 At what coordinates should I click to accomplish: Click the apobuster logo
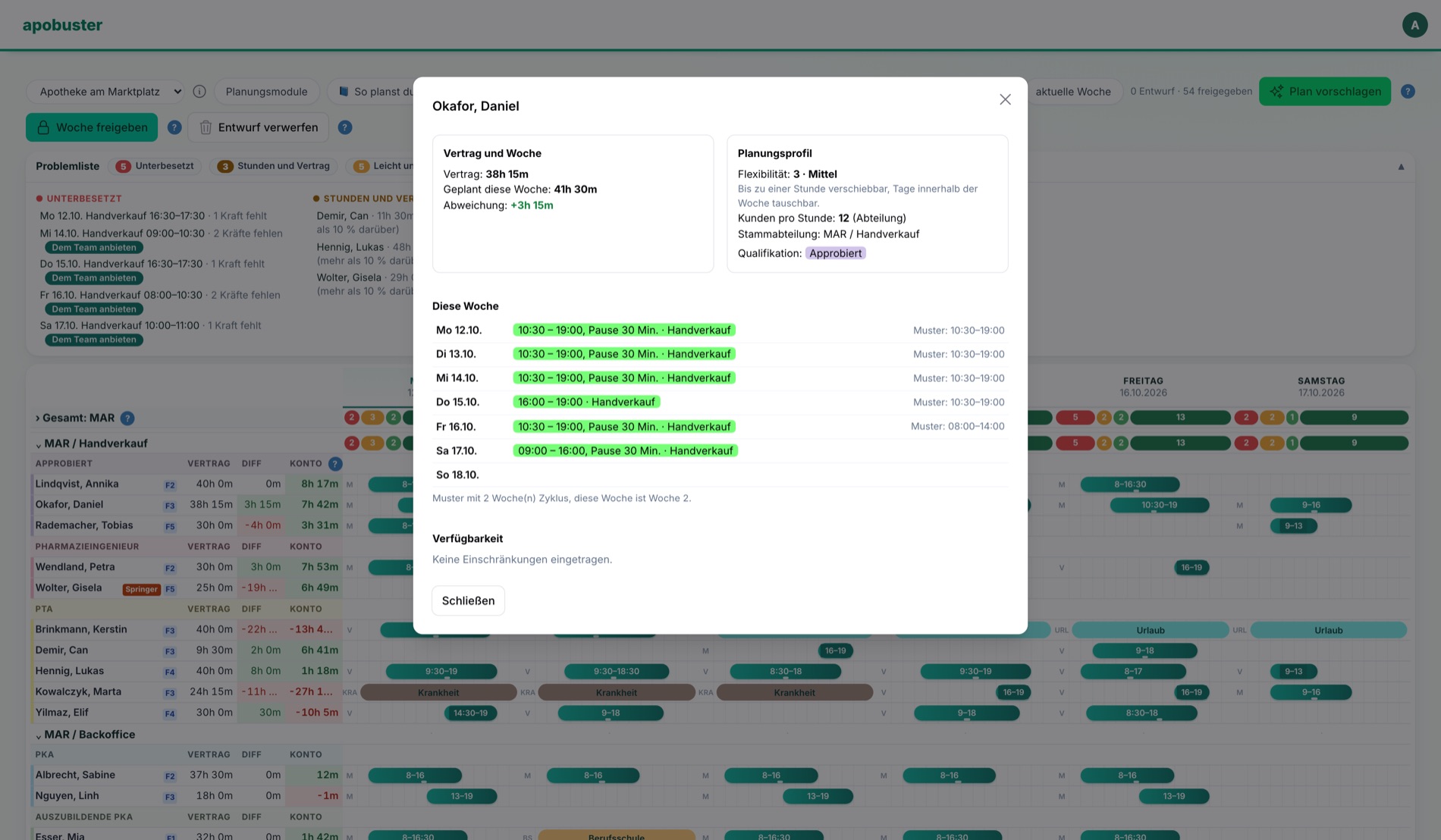62,25
